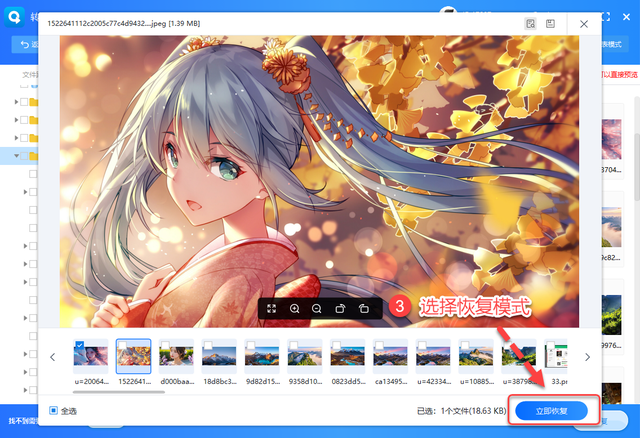This screenshot has width=640, height=438.
Task: Select the 18d8bc thumbnail image
Action: click(219, 358)
